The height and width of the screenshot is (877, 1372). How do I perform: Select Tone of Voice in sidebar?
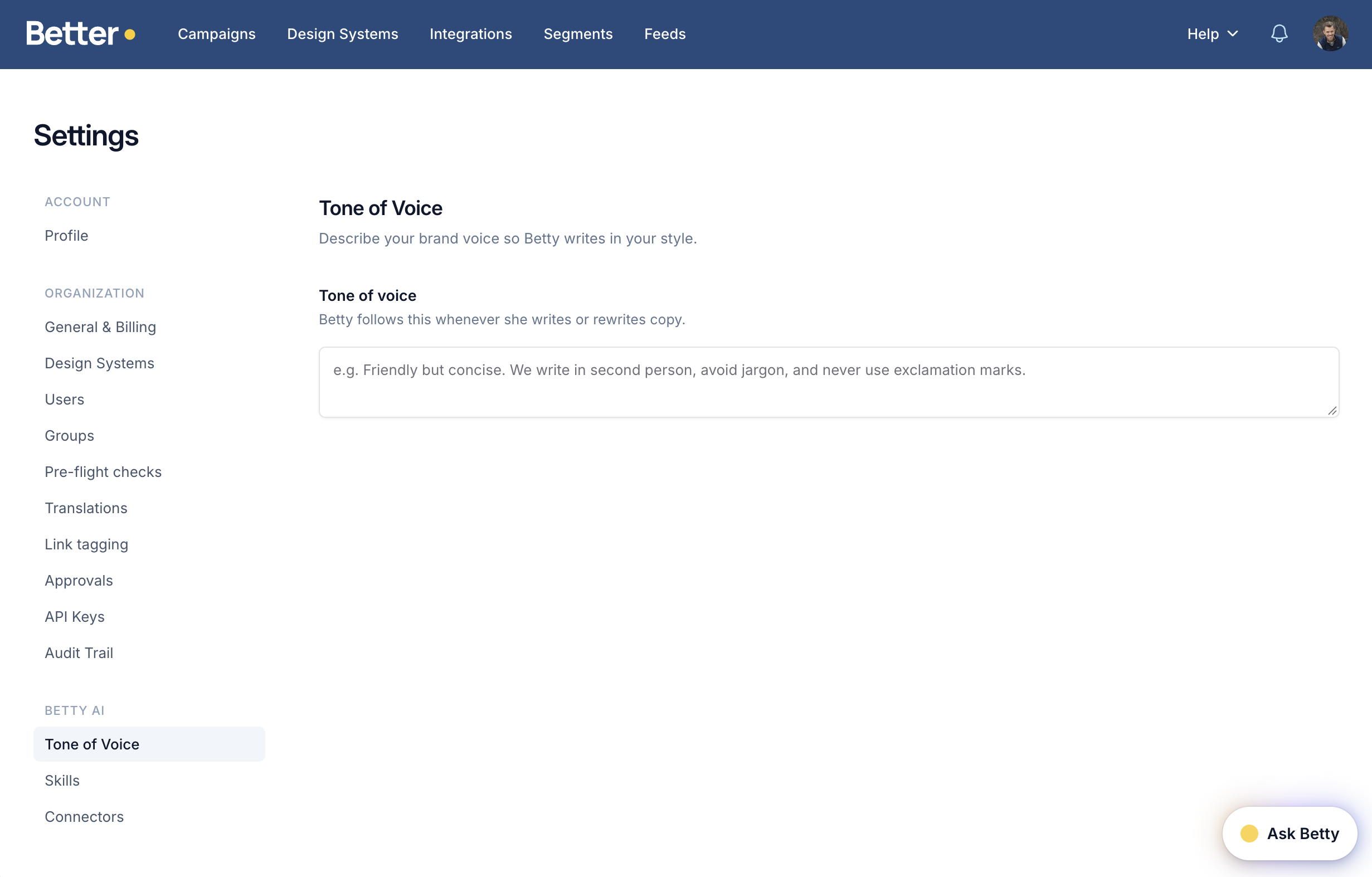point(149,744)
